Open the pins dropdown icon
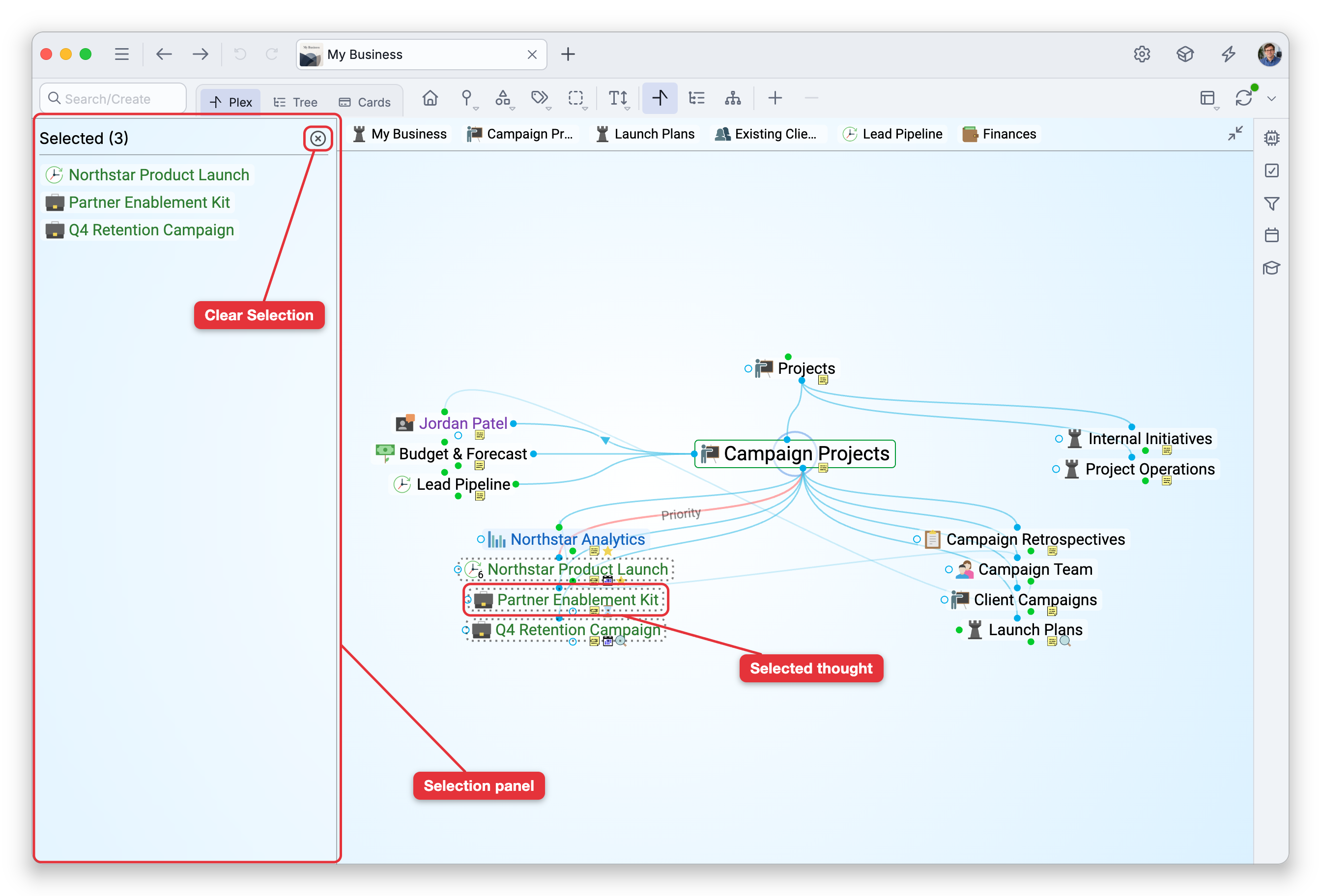Viewport: 1321px width, 896px height. (468, 98)
